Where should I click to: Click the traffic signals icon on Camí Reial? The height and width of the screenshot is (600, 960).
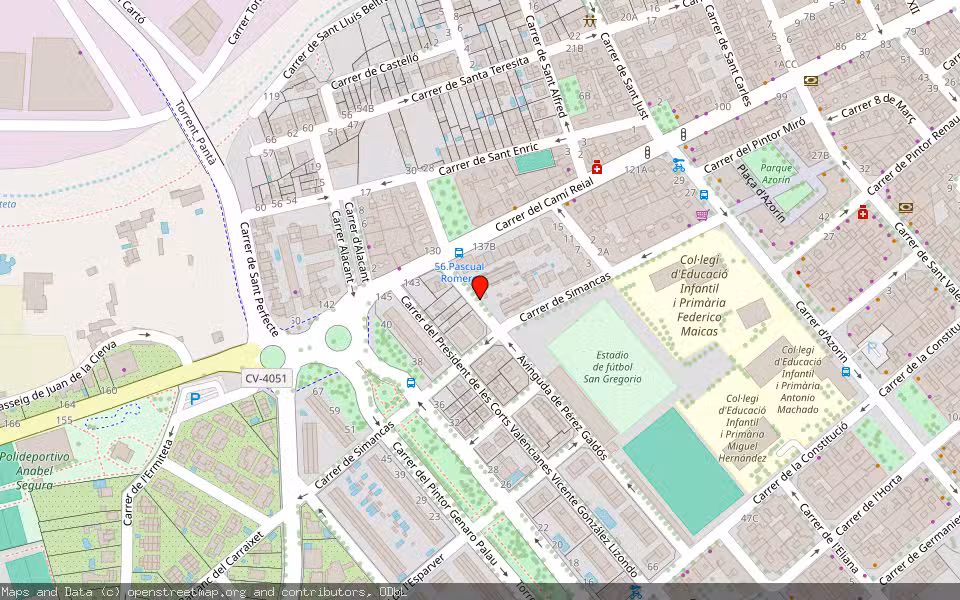click(x=646, y=153)
